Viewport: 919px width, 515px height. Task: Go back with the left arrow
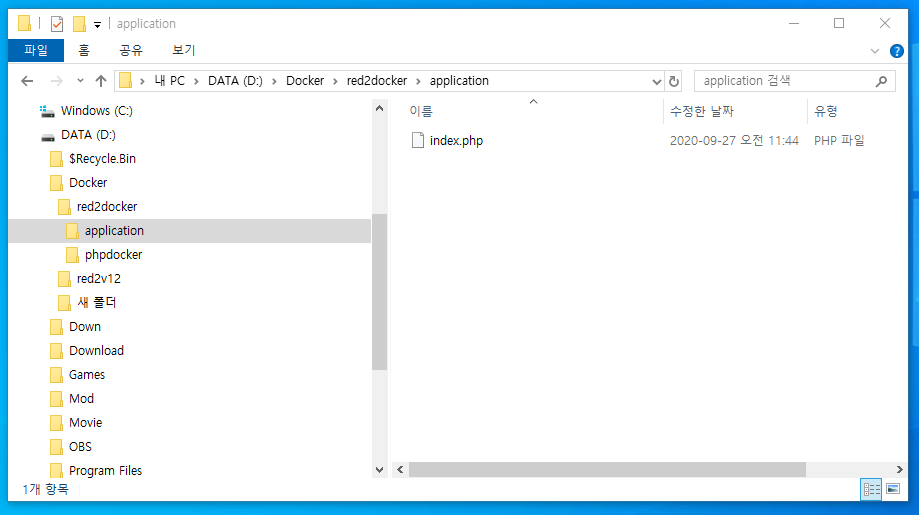click(x=27, y=81)
